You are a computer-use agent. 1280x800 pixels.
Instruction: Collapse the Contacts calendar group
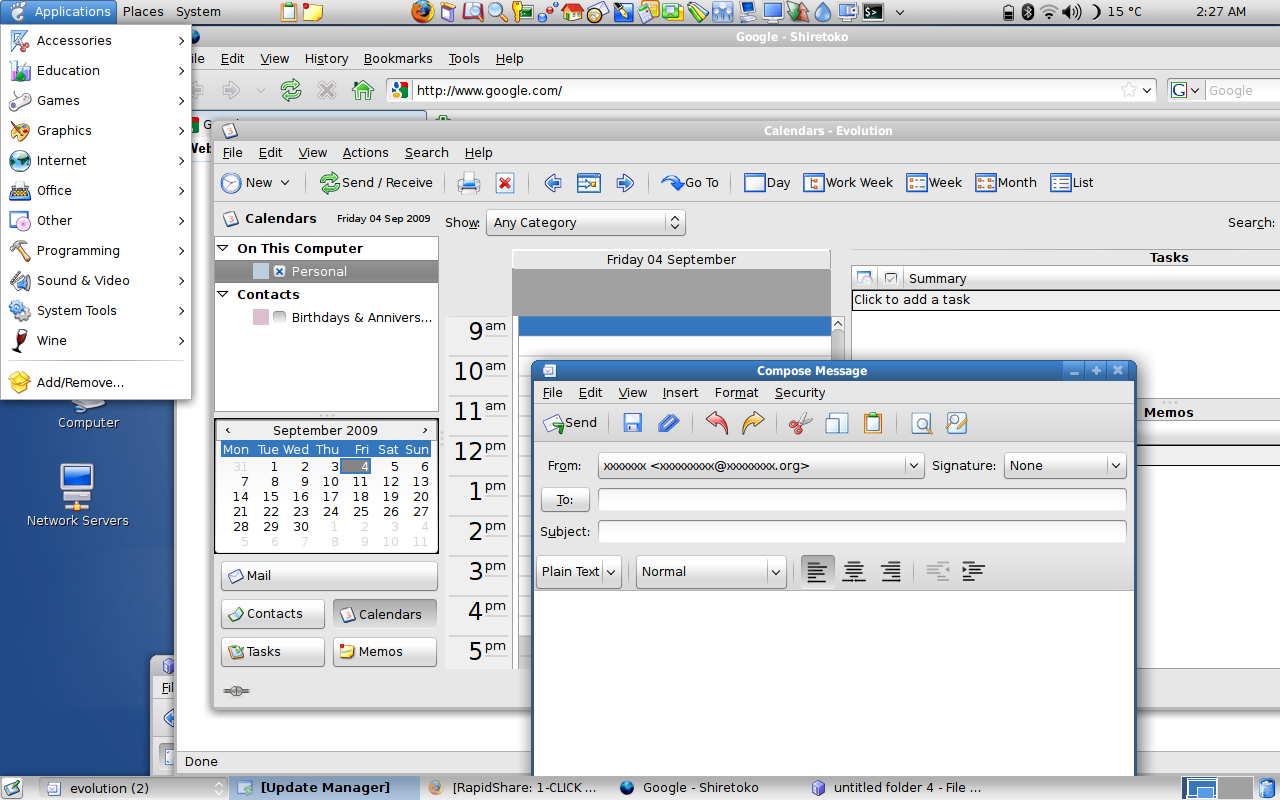coord(223,294)
